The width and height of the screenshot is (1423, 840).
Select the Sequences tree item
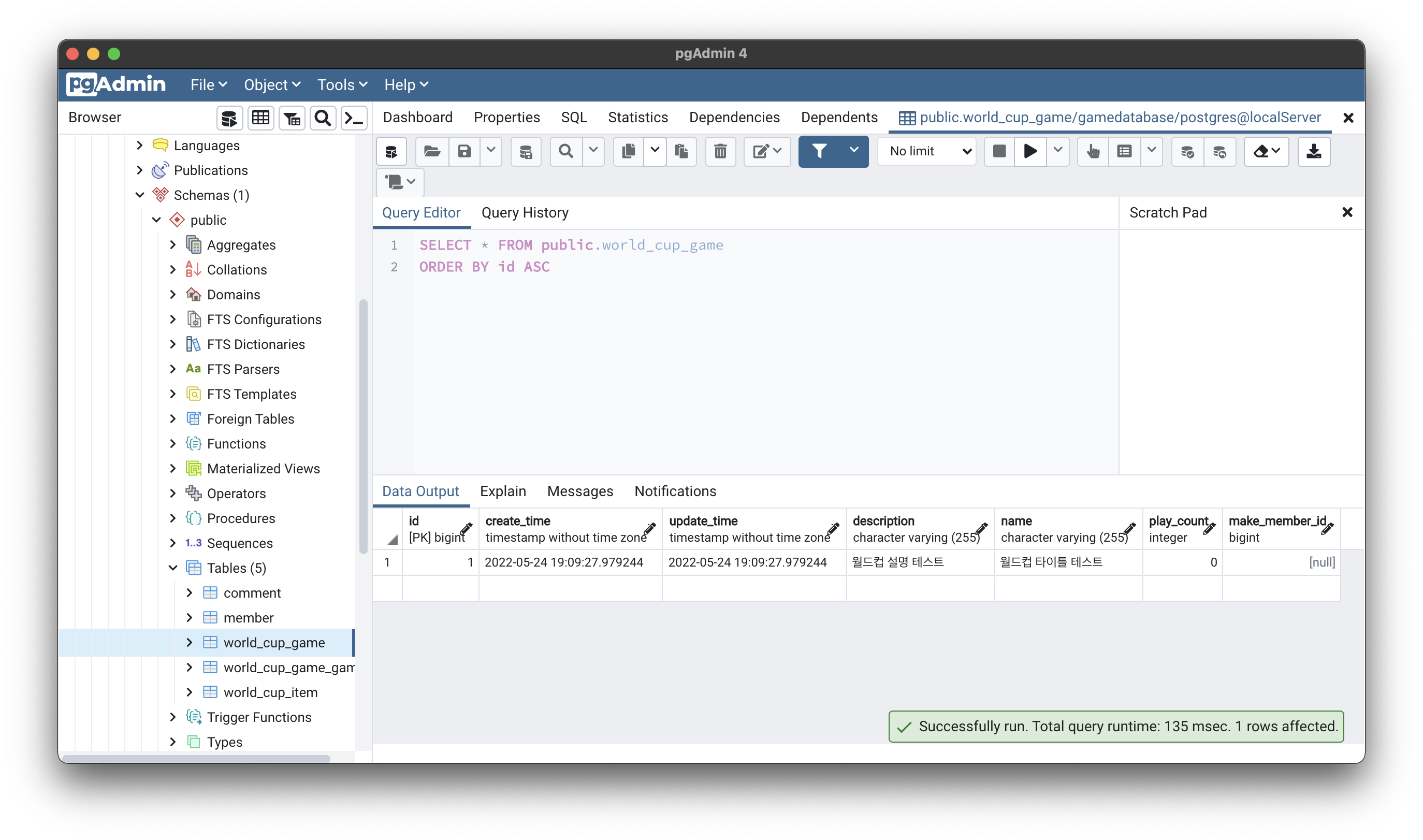pyautogui.click(x=240, y=543)
